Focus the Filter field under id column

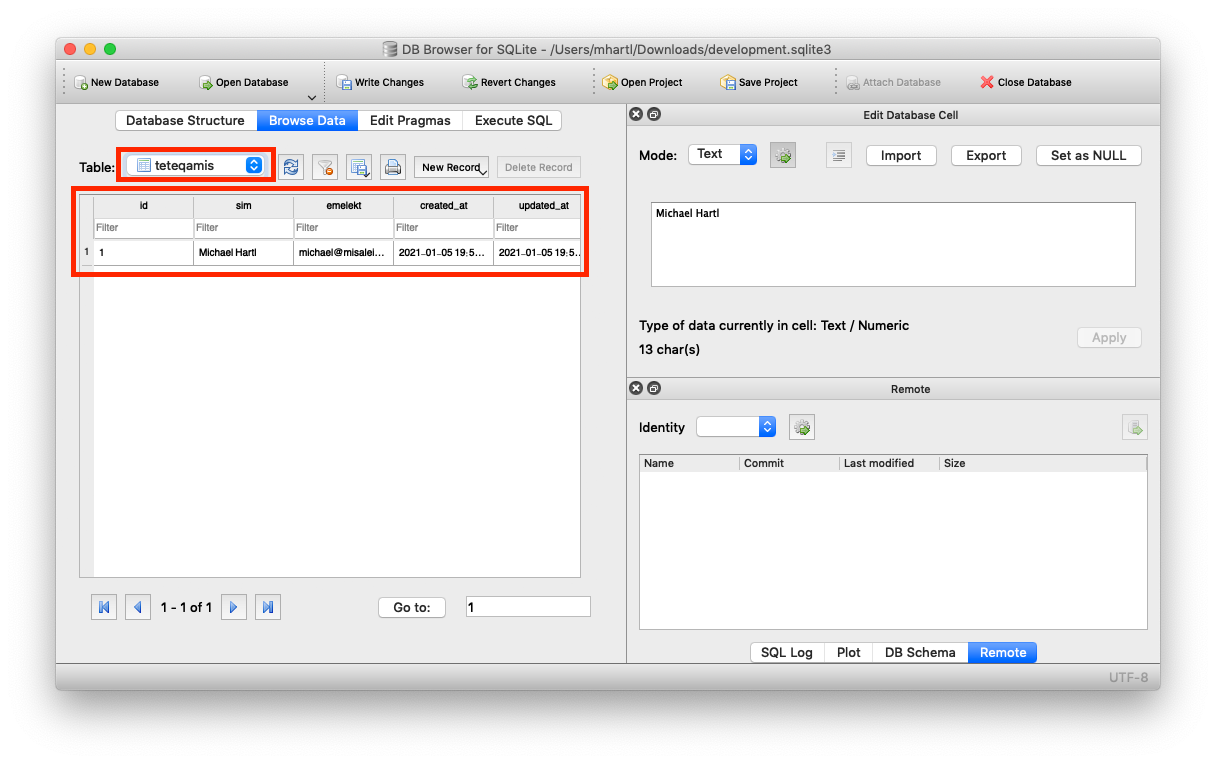[143, 227]
